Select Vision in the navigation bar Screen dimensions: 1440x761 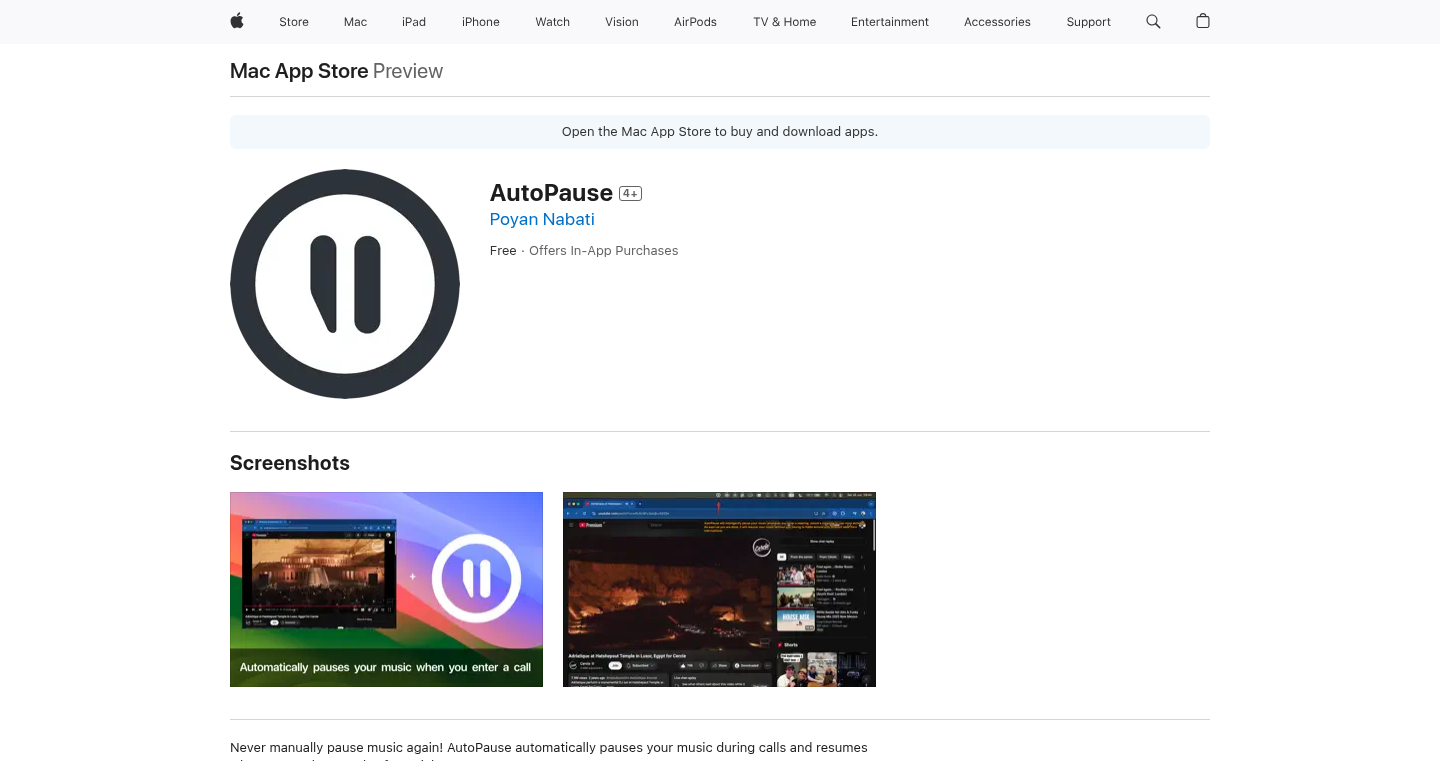(x=622, y=22)
